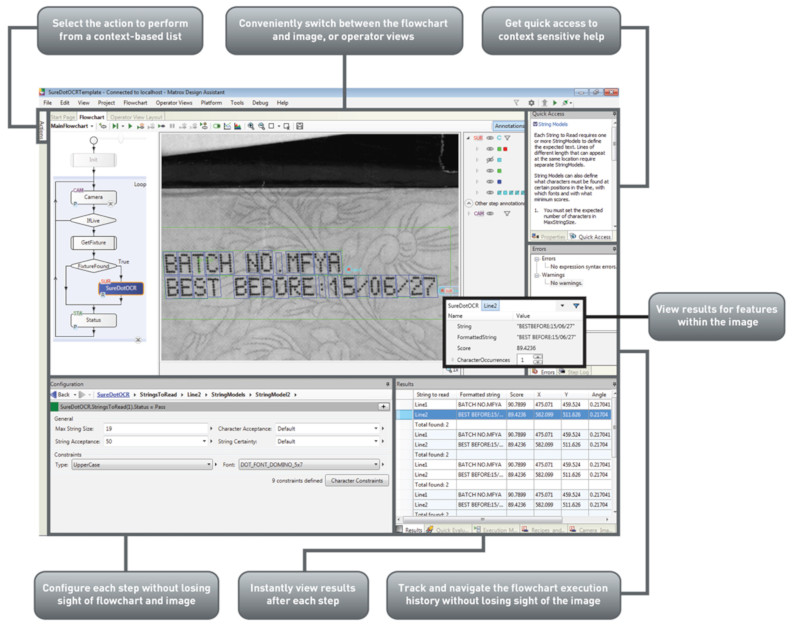This screenshot has width=800, height=626.
Task: Click the zoom in magnifier icon
Action: (x=251, y=126)
